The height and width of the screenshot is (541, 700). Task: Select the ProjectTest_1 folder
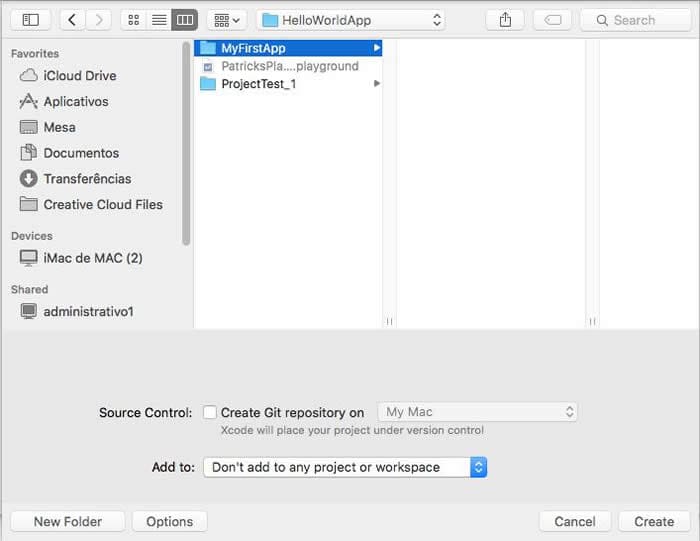pos(288,83)
